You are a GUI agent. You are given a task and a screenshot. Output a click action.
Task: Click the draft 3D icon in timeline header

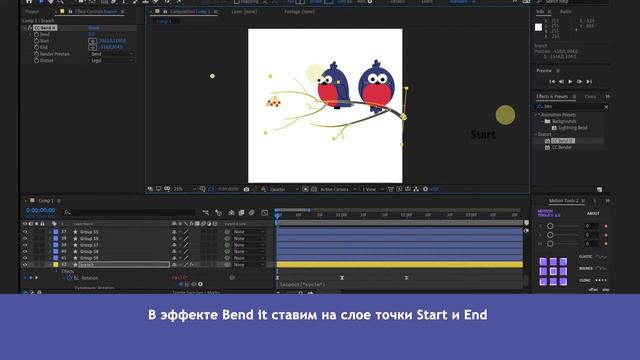pyautogui.click(x=218, y=213)
